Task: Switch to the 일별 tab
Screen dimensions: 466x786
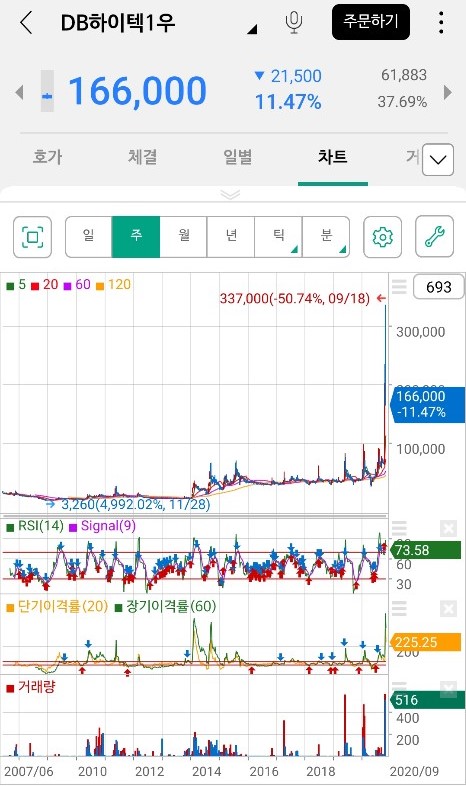Action: pyautogui.click(x=238, y=157)
